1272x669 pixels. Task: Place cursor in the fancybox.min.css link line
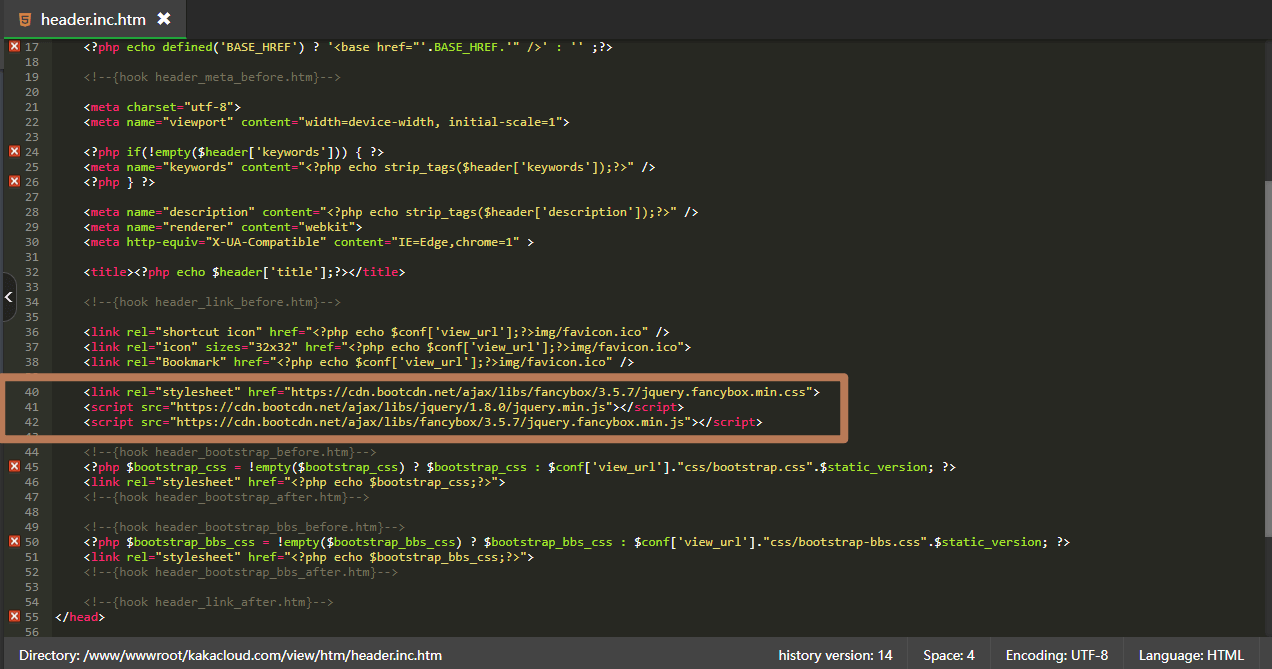[452, 392]
